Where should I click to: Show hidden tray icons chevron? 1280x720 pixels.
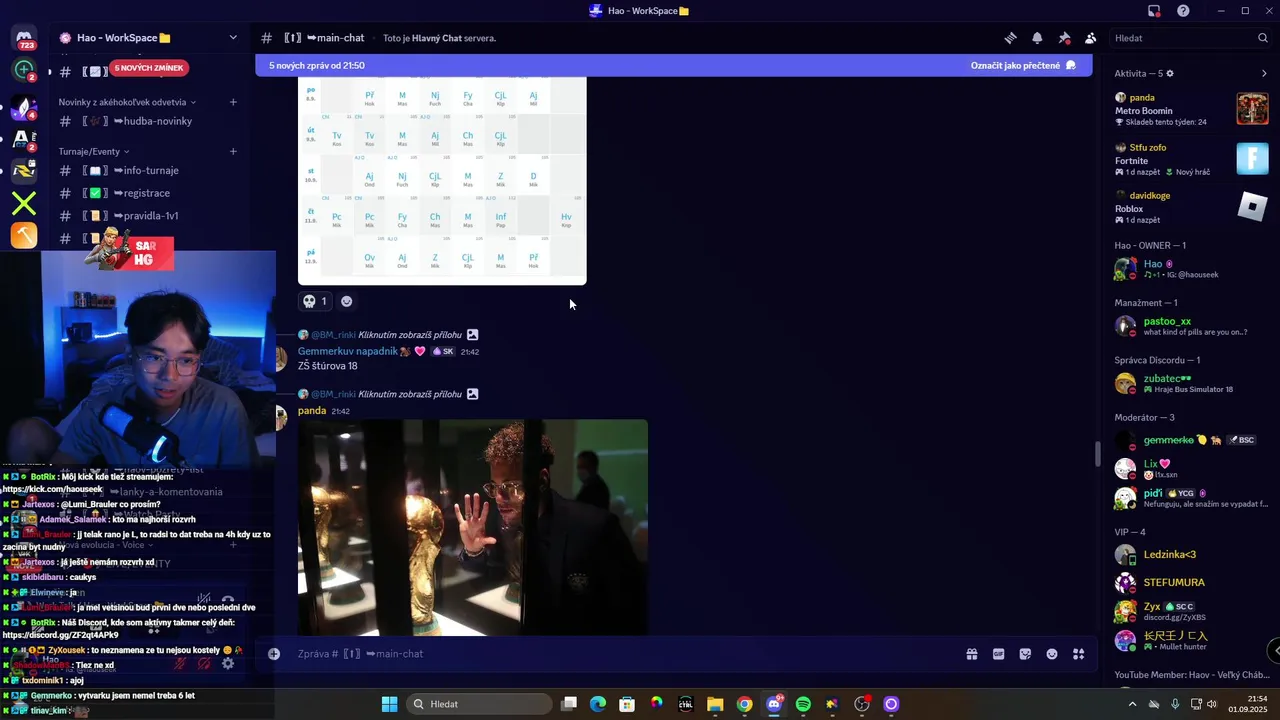click(x=1132, y=704)
